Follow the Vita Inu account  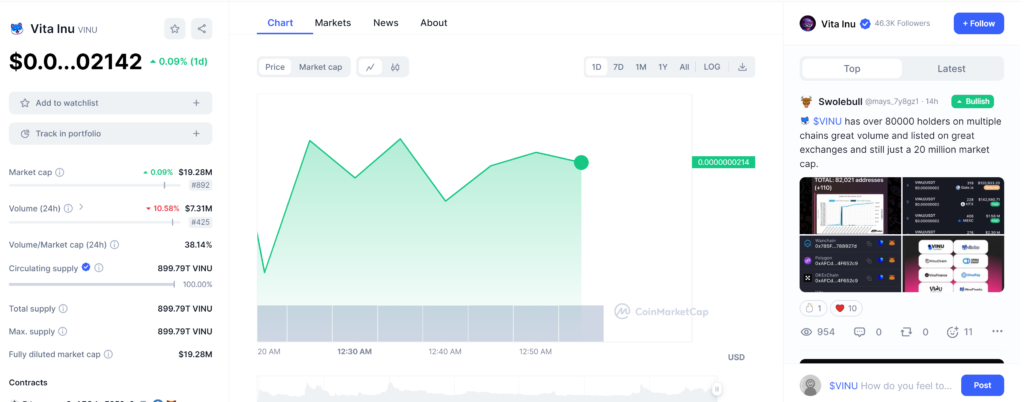pyautogui.click(x=978, y=23)
